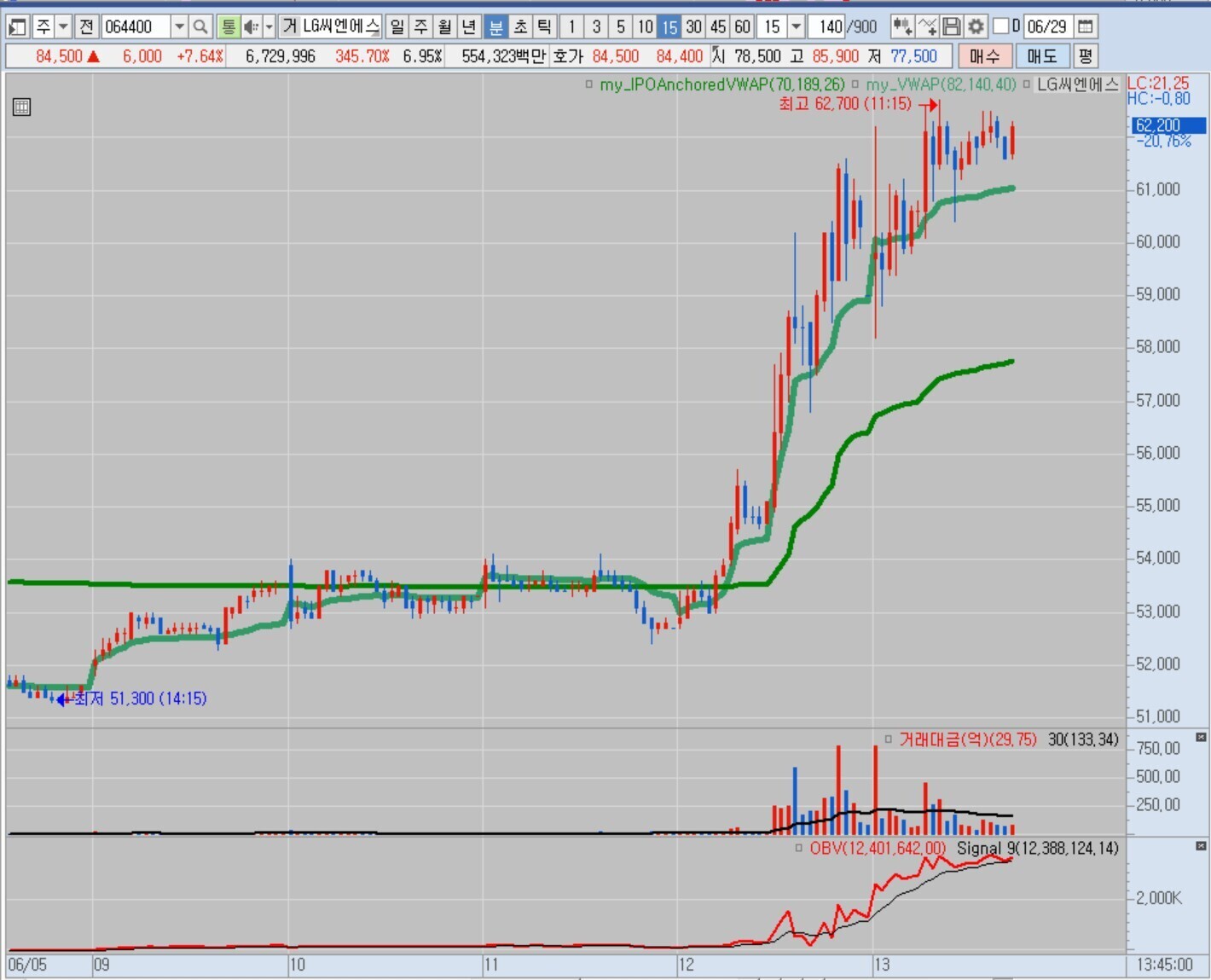Click the 최저 51,300 (14:15) low marker
This screenshot has width=1211, height=980.
(141, 699)
